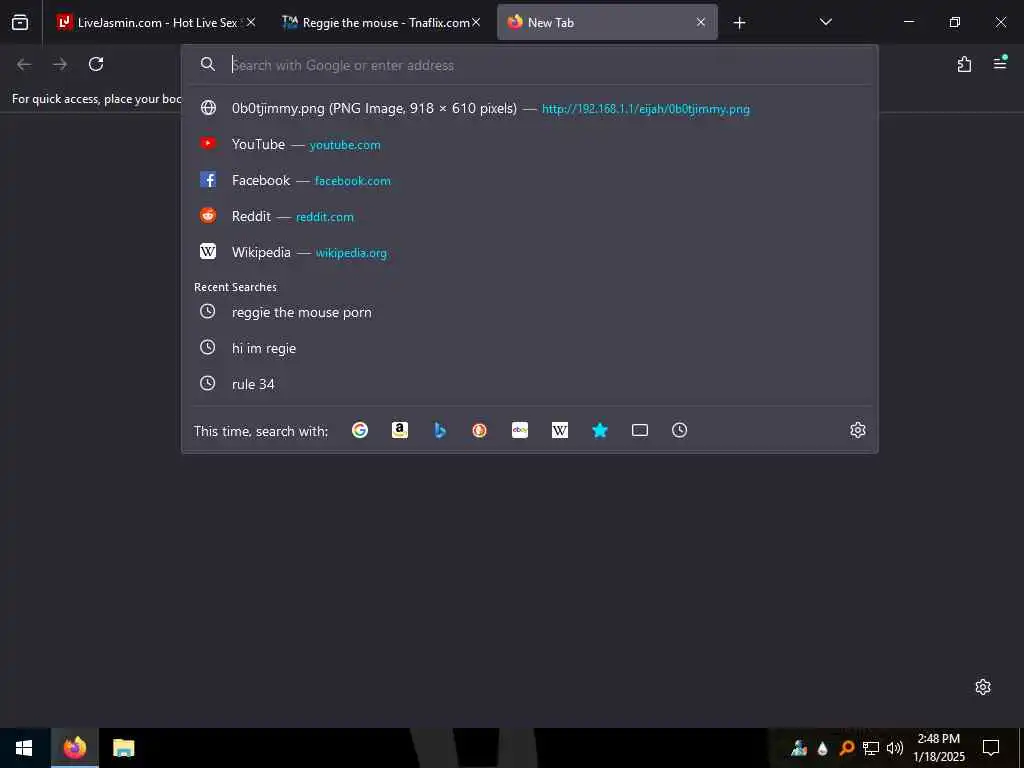Search this time with DuckDuckGo
The width and height of the screenshot is (1024, 768).
[479, 430]
